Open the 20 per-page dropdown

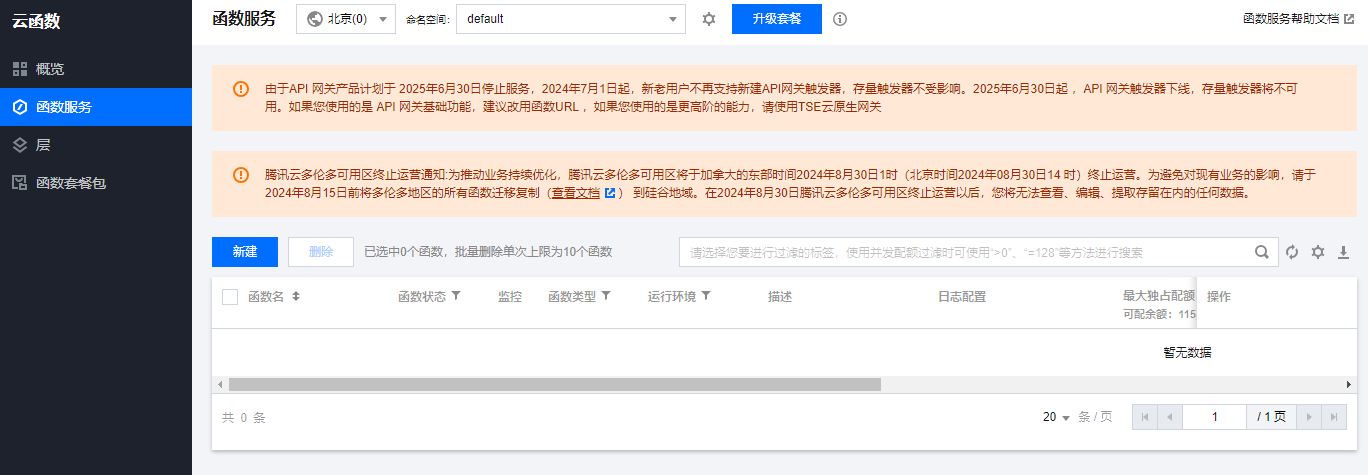click(1056, 417)
